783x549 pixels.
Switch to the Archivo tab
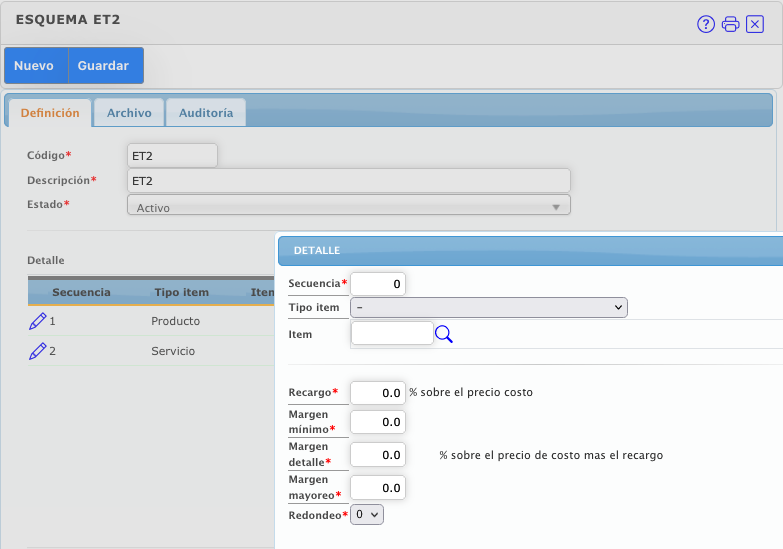(x=129, y=113)
